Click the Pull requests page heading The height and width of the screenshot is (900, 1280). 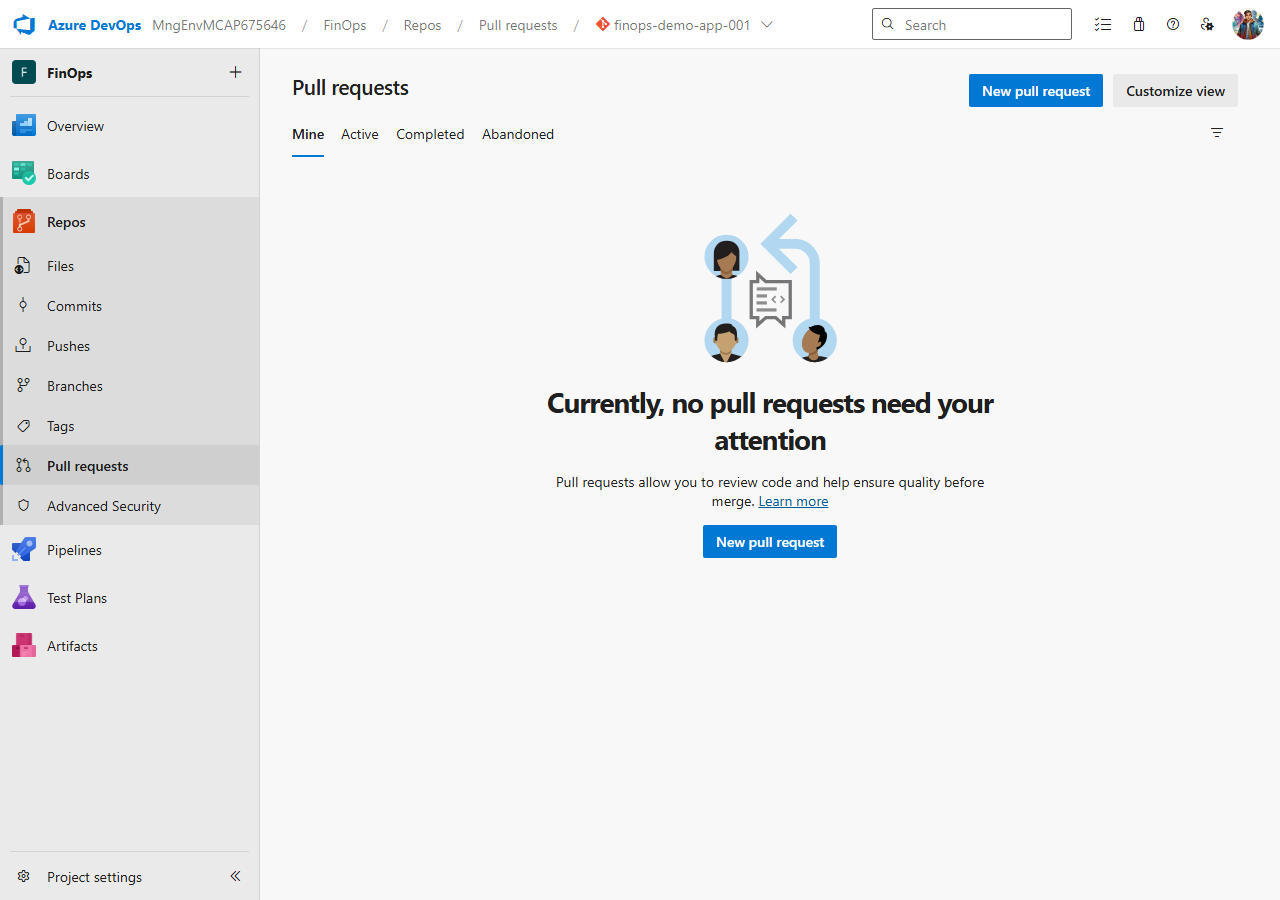(350, 88)
